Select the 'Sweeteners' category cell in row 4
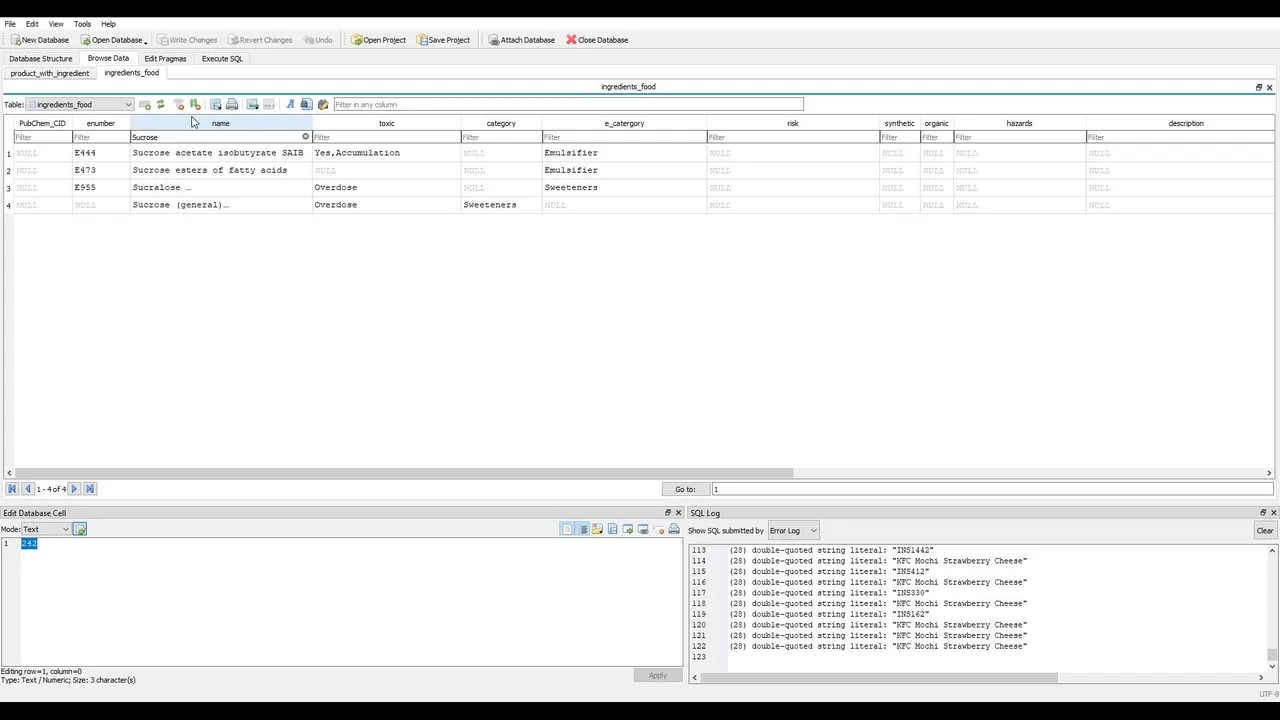 (x=501, y=205)
